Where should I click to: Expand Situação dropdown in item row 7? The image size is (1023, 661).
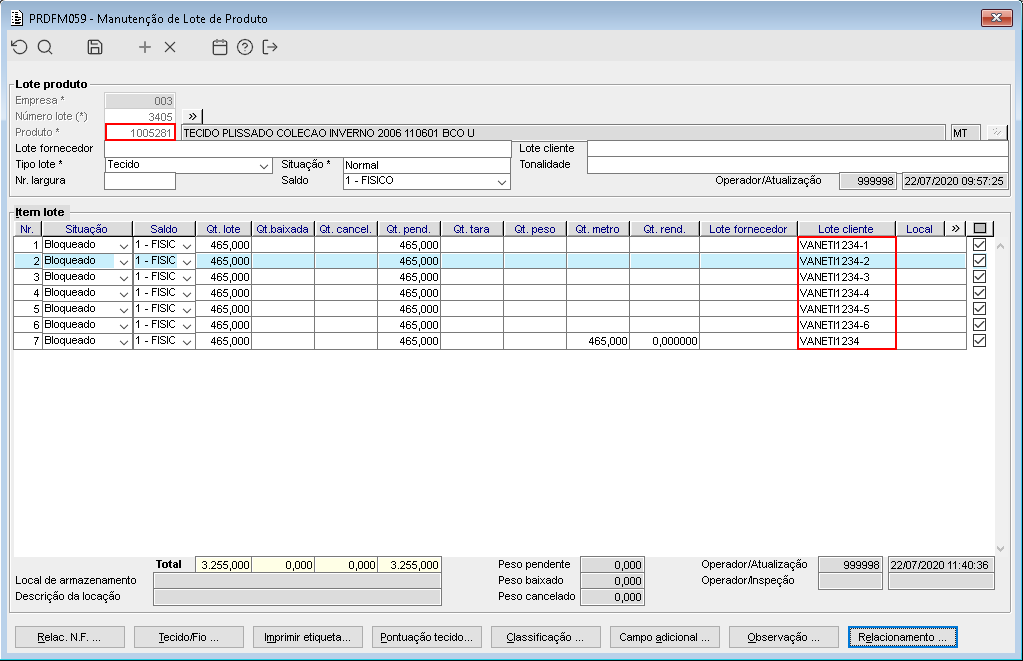coord(123,341)
